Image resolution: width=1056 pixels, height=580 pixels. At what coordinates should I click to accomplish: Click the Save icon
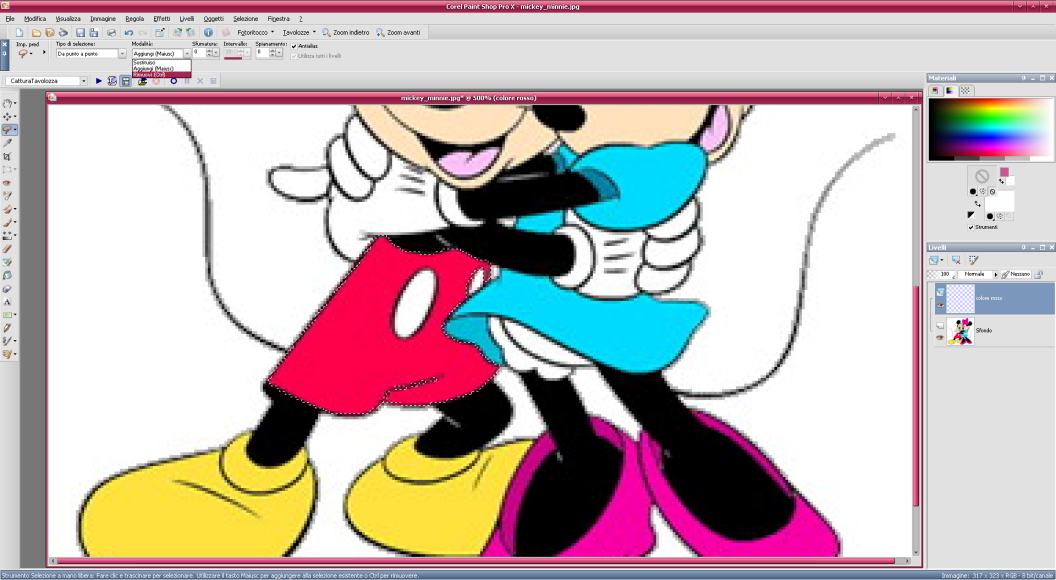[x=80, y=32]
